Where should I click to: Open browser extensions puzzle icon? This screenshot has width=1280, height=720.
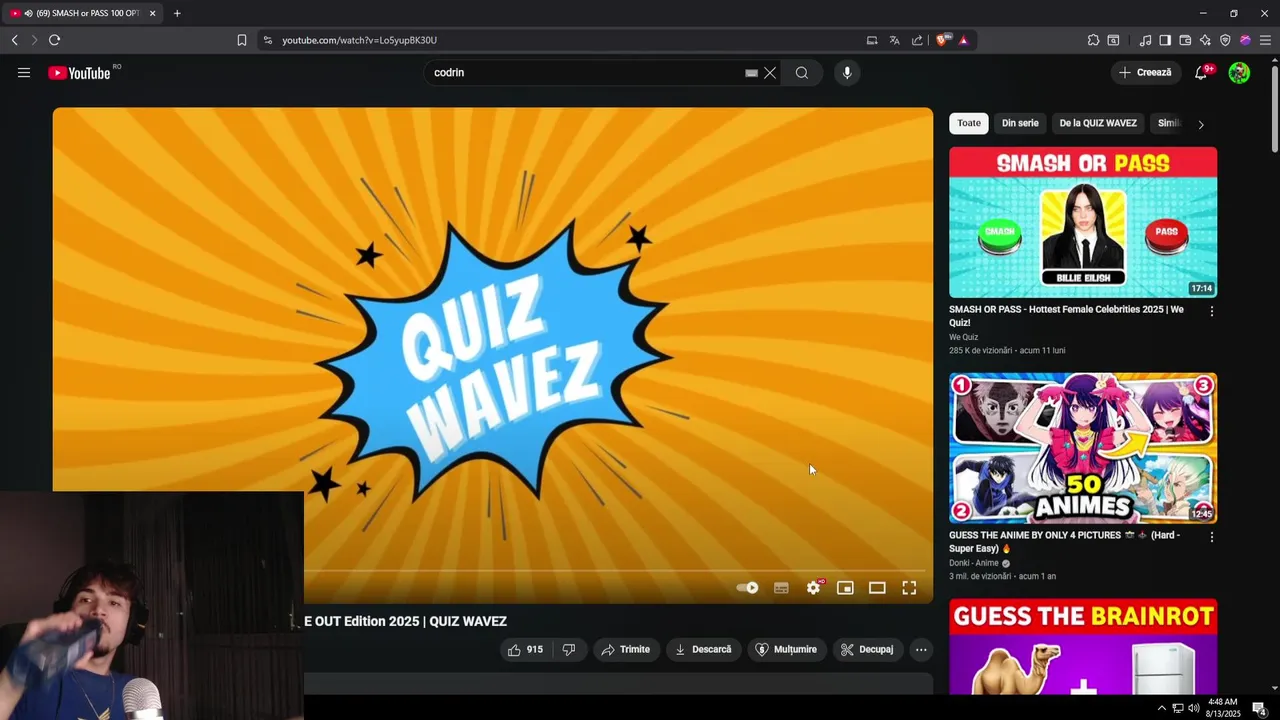pos(1093,40)
